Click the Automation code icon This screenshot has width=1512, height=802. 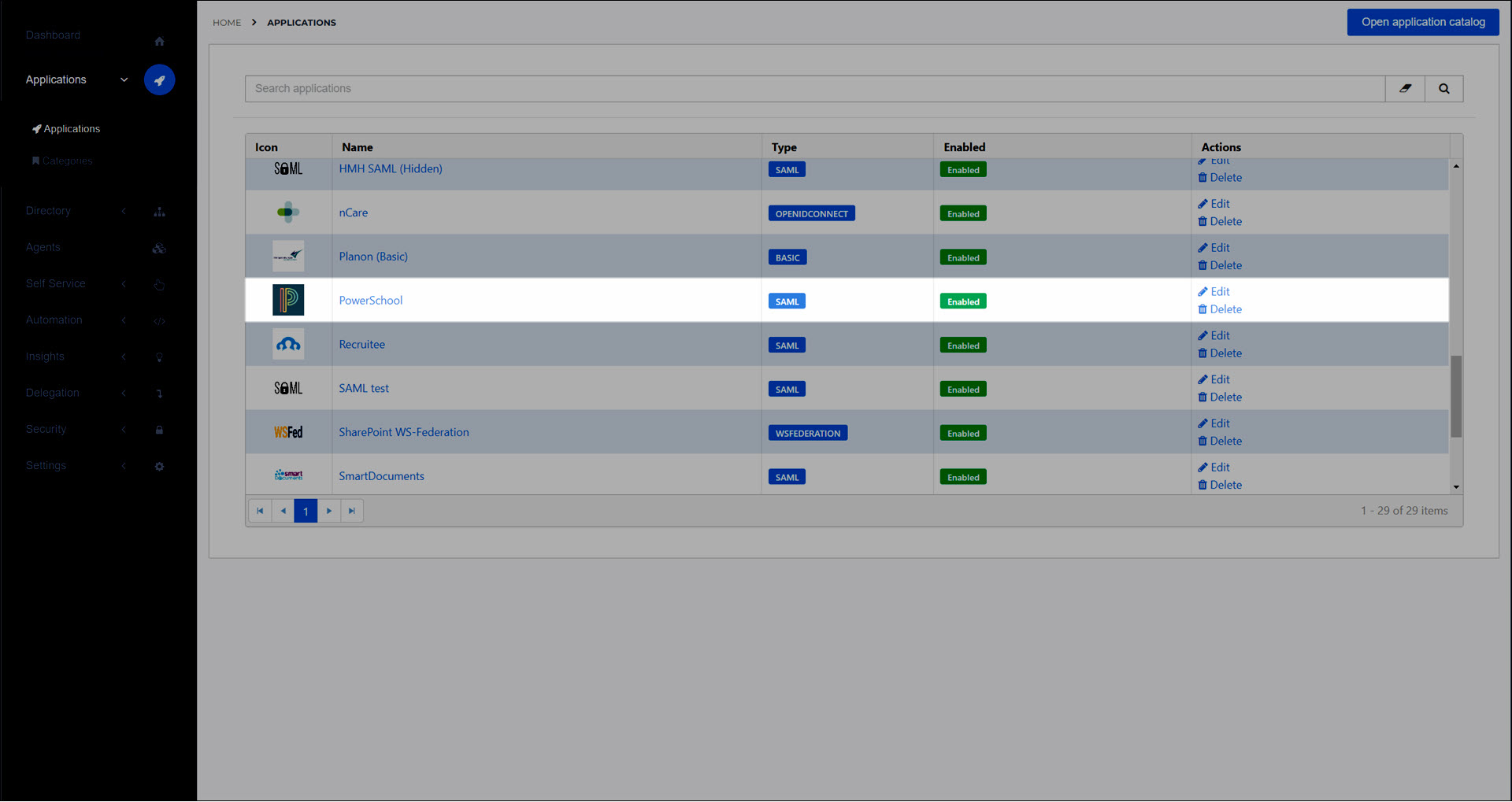[x=159, y=321]
